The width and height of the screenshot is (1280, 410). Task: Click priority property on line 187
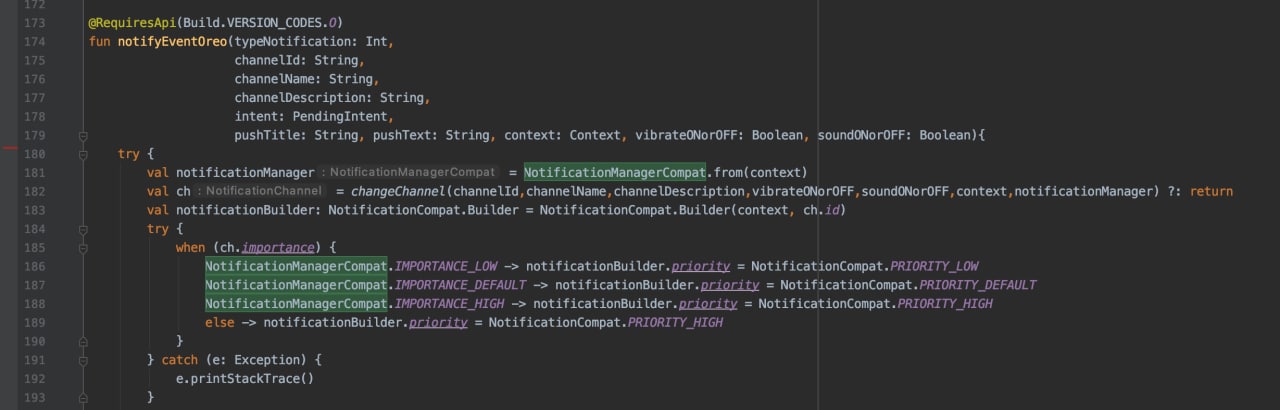pos(729,285)
